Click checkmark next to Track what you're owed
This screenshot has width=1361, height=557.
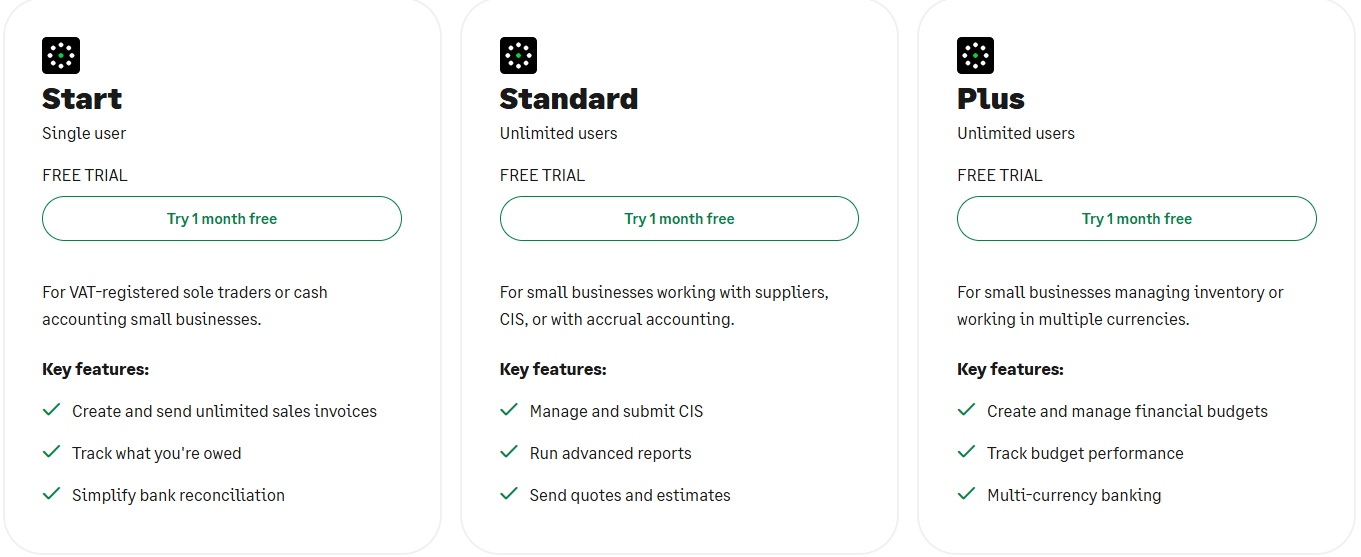(x=52, y=452)
